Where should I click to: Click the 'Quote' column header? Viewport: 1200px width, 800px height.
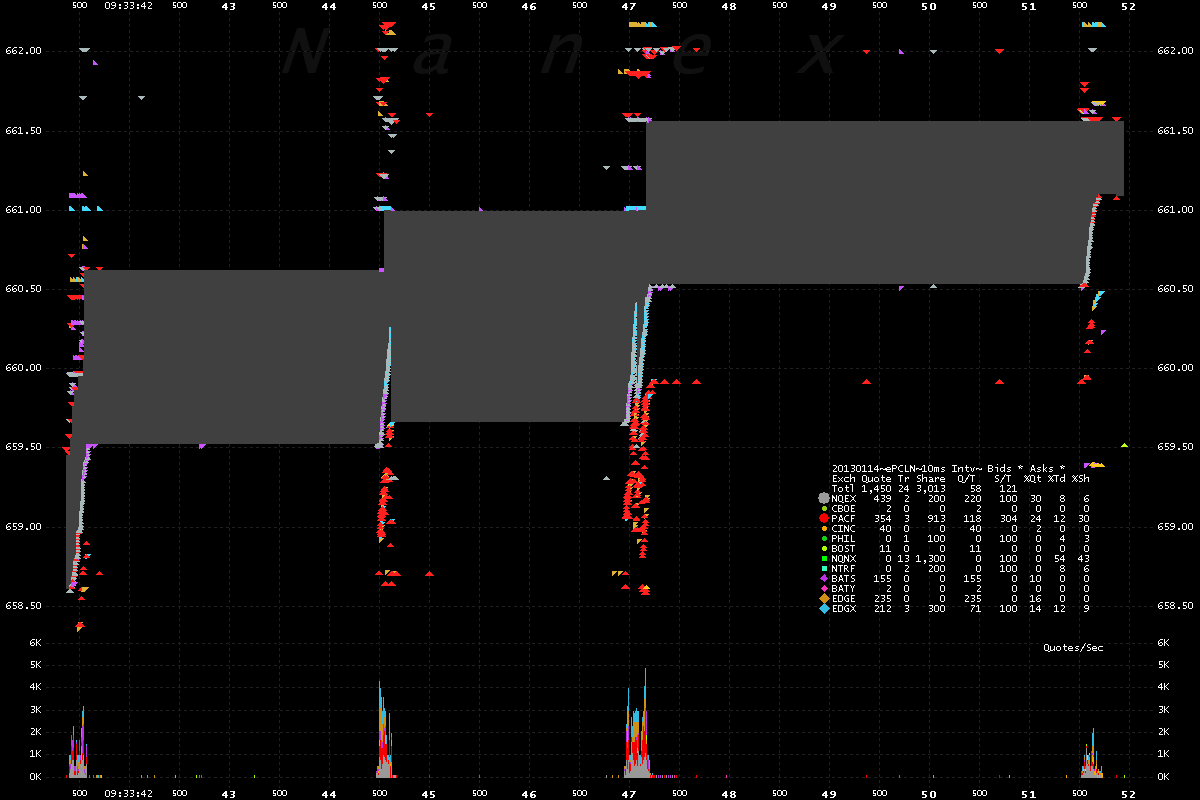(876, 478)
